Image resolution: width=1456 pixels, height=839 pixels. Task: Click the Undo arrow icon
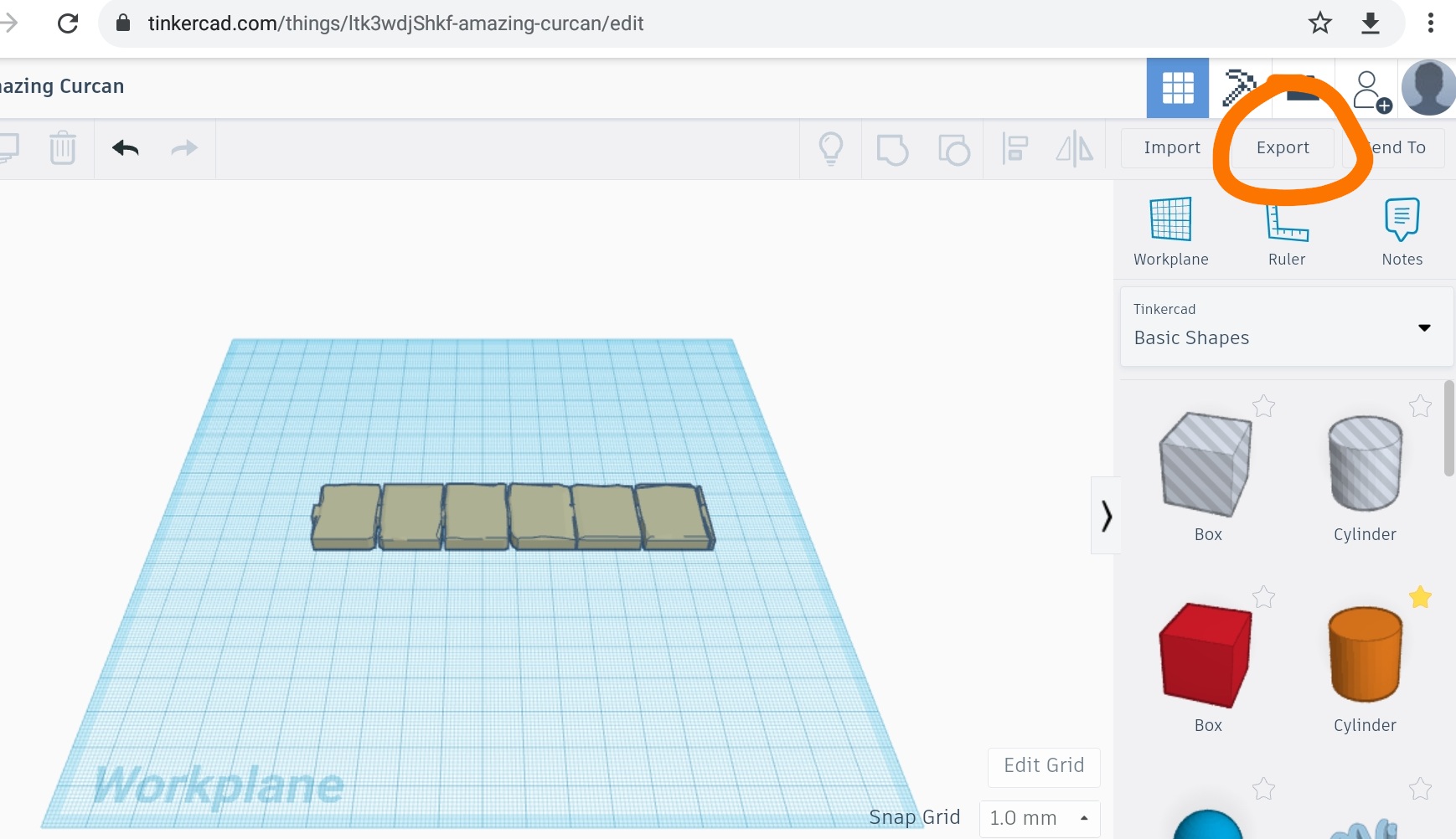point(126,148)
